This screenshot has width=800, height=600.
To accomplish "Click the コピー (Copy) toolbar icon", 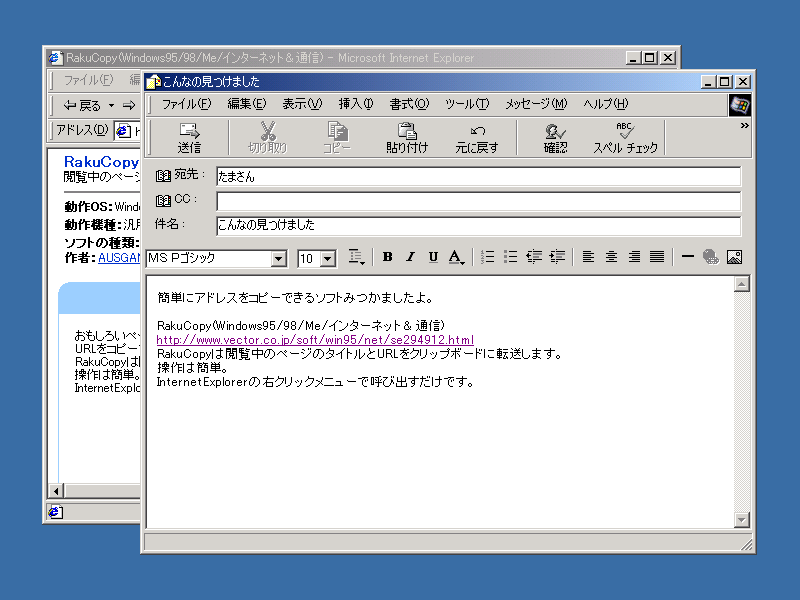I will tap(337, 131).
